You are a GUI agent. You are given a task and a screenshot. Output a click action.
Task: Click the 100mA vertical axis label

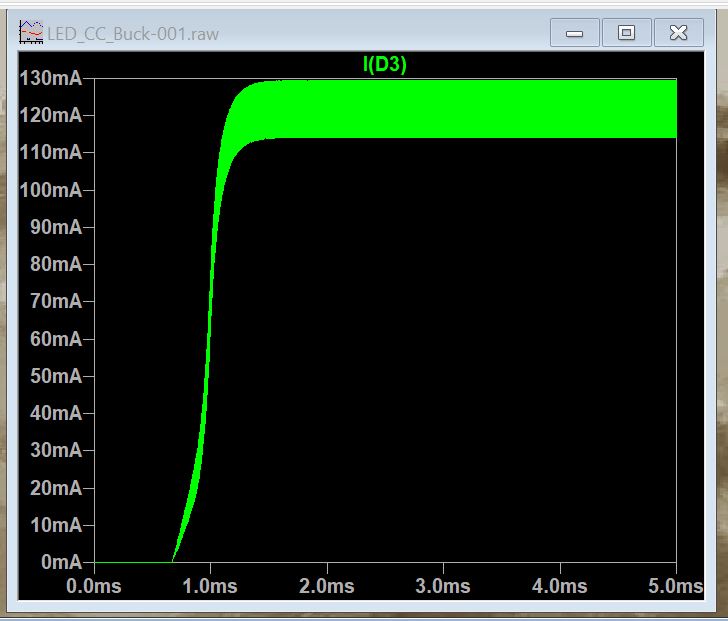point(51,190)
